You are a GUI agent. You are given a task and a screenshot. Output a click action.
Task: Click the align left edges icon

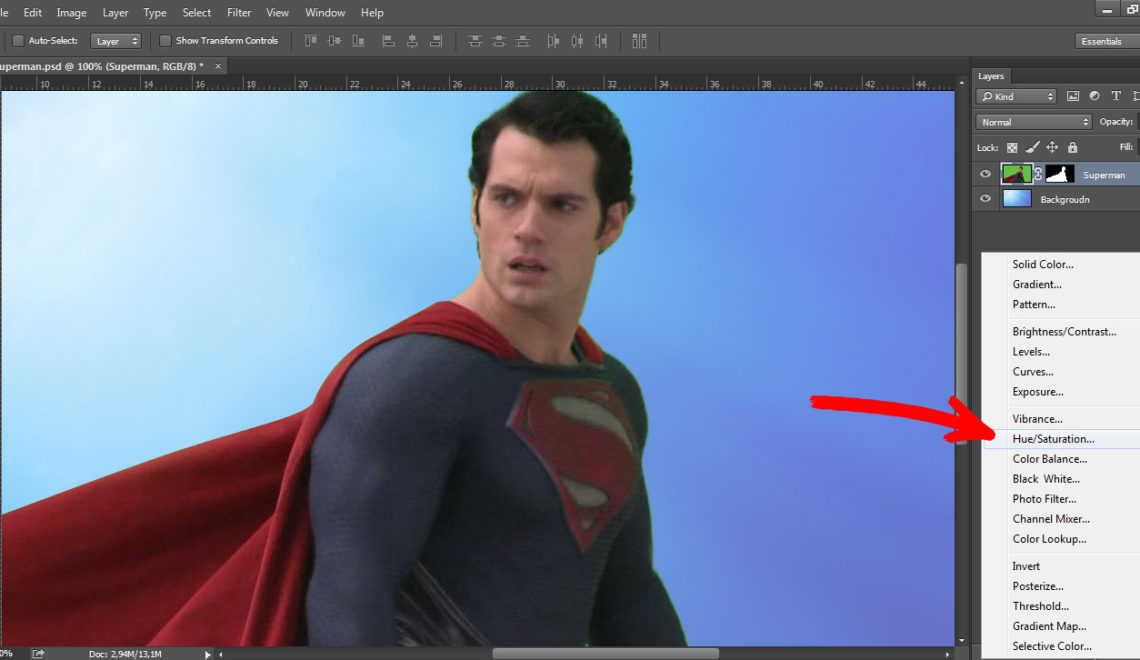pos(388,41)
